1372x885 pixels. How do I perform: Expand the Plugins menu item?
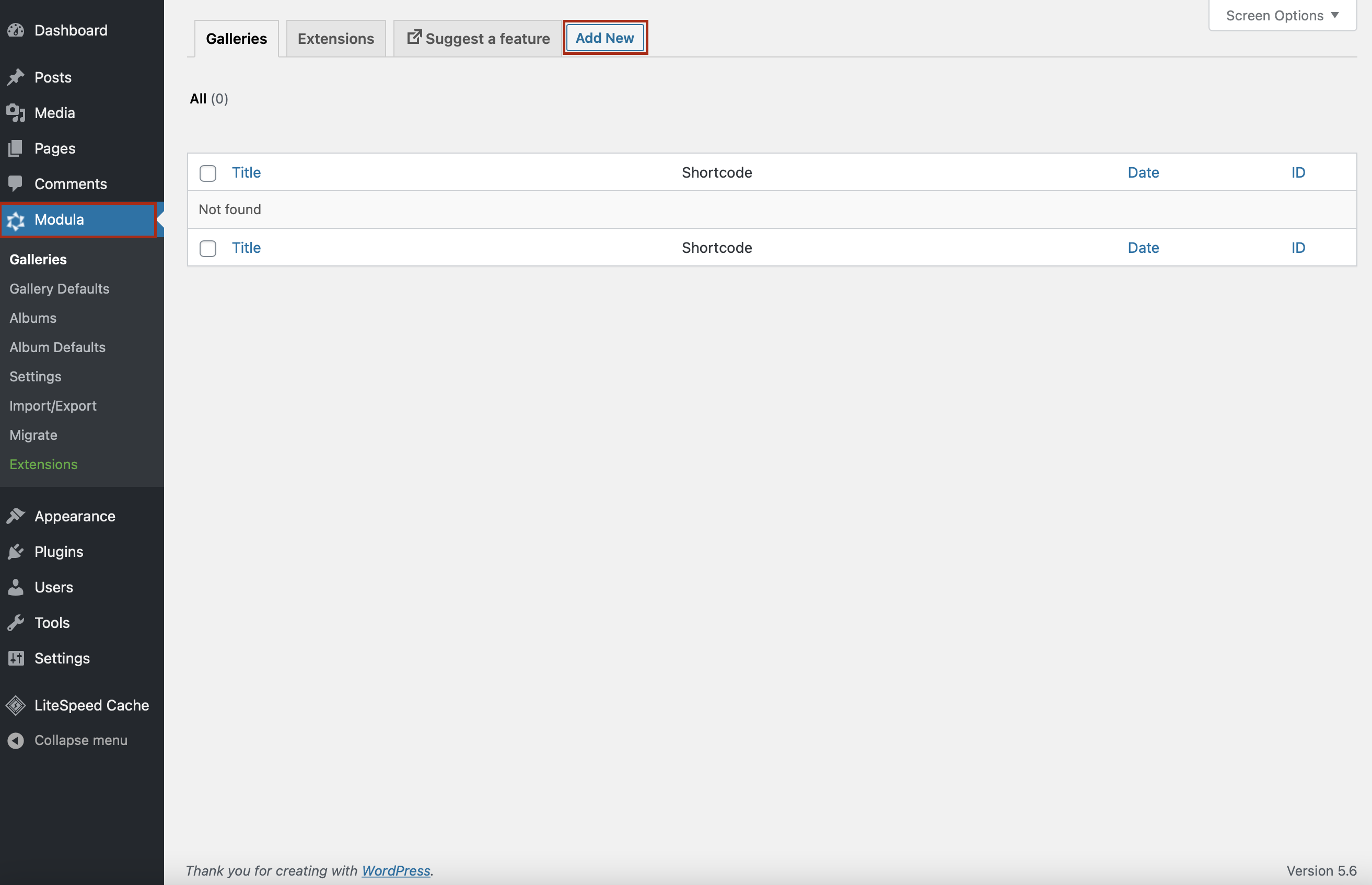[58, 550]
